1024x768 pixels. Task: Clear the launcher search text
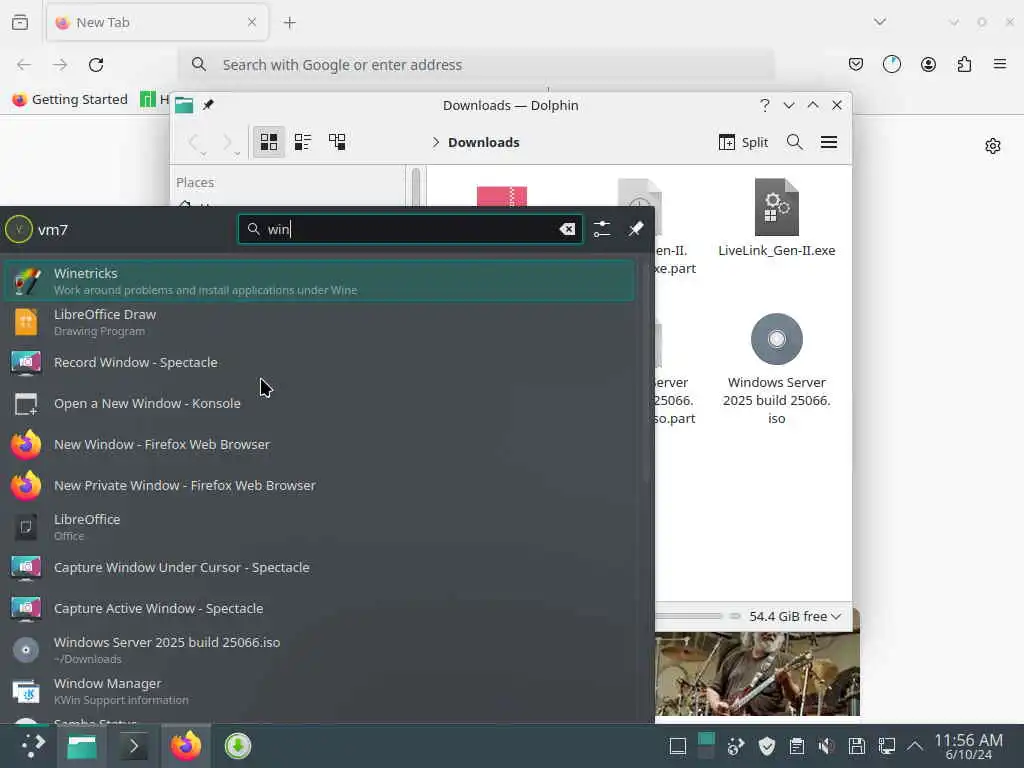[x=567, y=229]
